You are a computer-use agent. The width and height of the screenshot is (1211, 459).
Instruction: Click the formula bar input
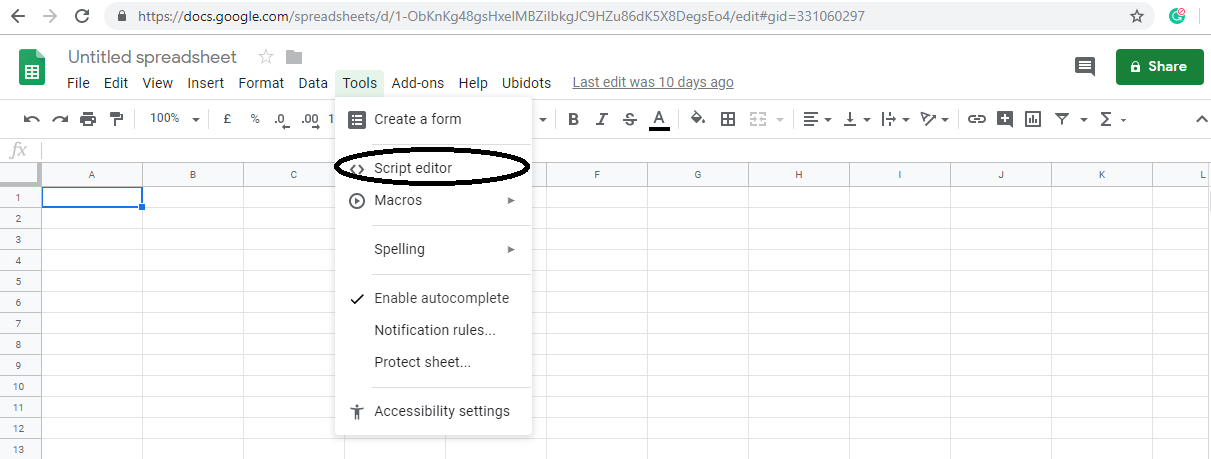(x=625, y=150)
